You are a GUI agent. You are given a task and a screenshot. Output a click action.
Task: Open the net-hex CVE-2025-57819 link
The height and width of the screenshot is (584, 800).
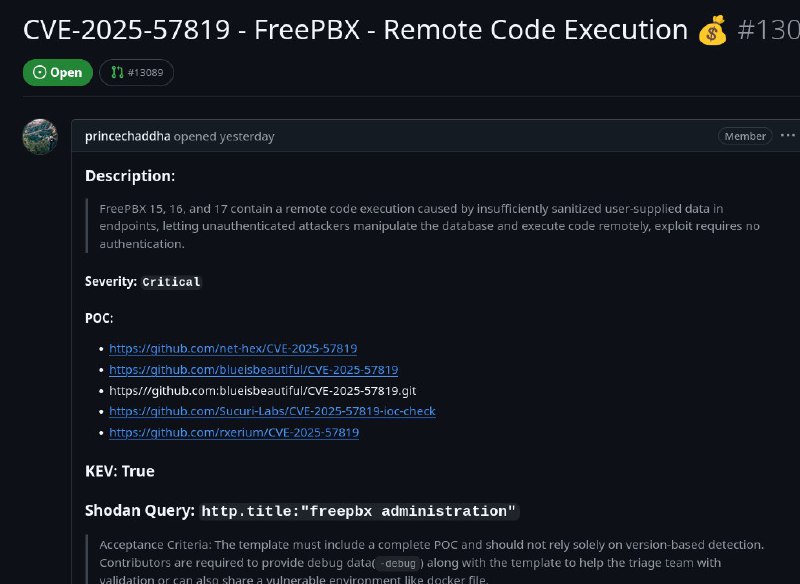point(233,348)
